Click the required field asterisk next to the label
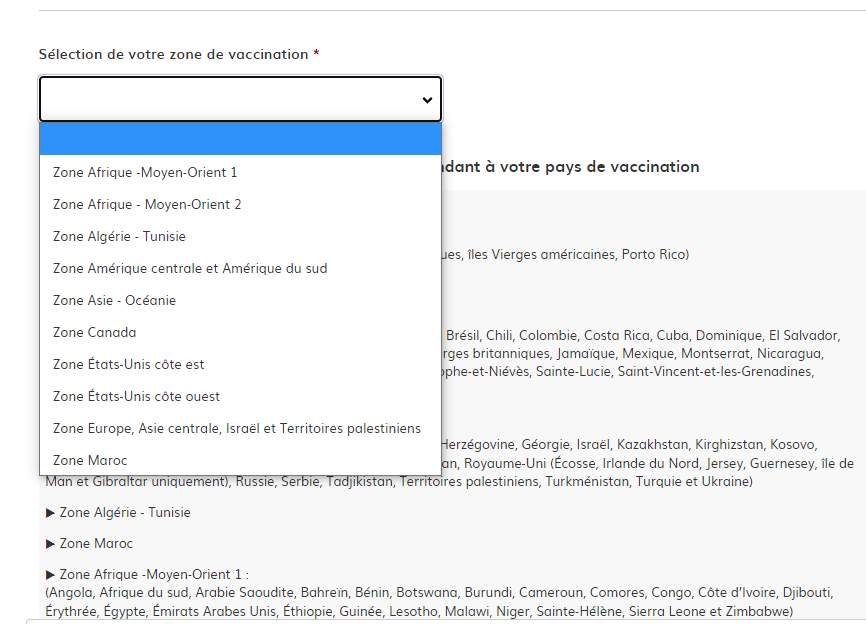866x624 pixels. (x=314, y=54)
